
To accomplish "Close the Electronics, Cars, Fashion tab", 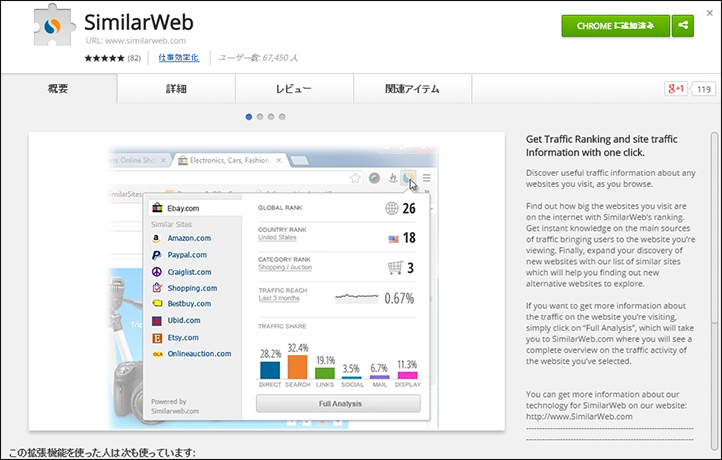I will 279,160.
